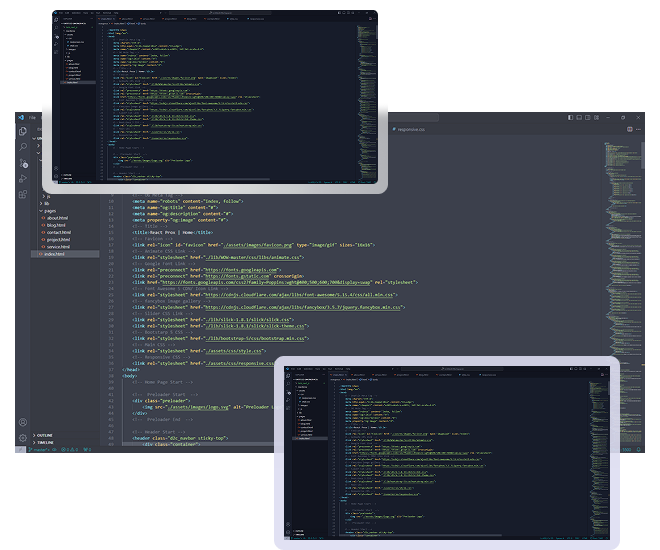Screen dimensions: 660x550
Task: Open the Source Control view
Action: point(22,163)
